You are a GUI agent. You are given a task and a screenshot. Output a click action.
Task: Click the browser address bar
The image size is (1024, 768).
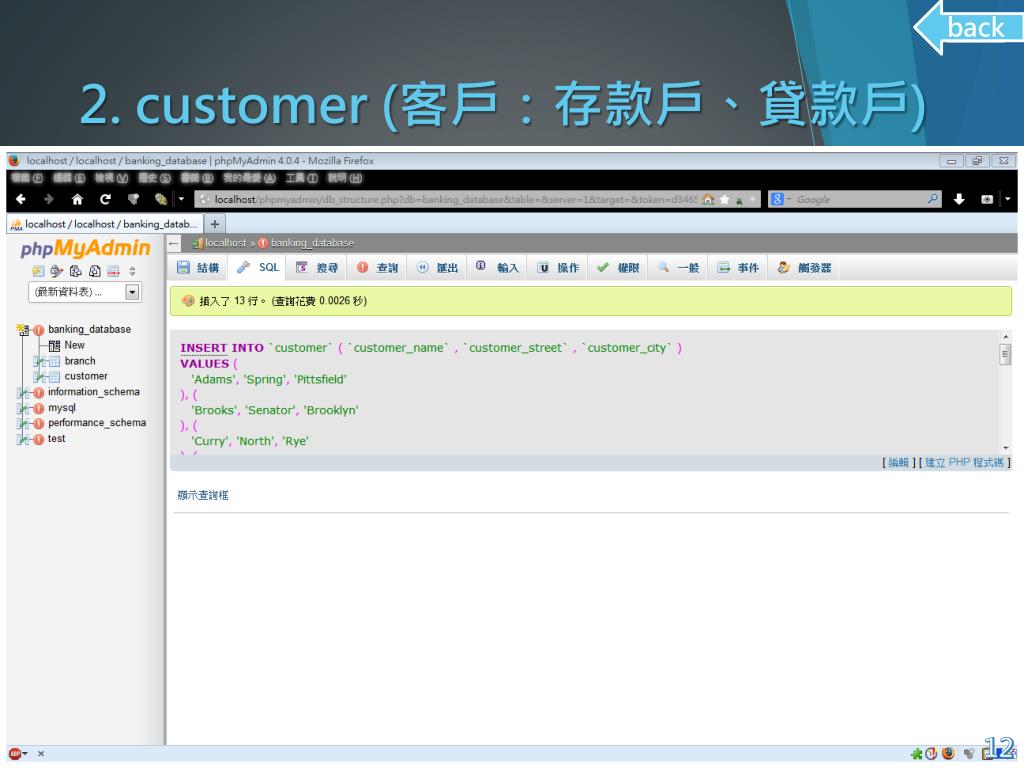coord(455,199)
